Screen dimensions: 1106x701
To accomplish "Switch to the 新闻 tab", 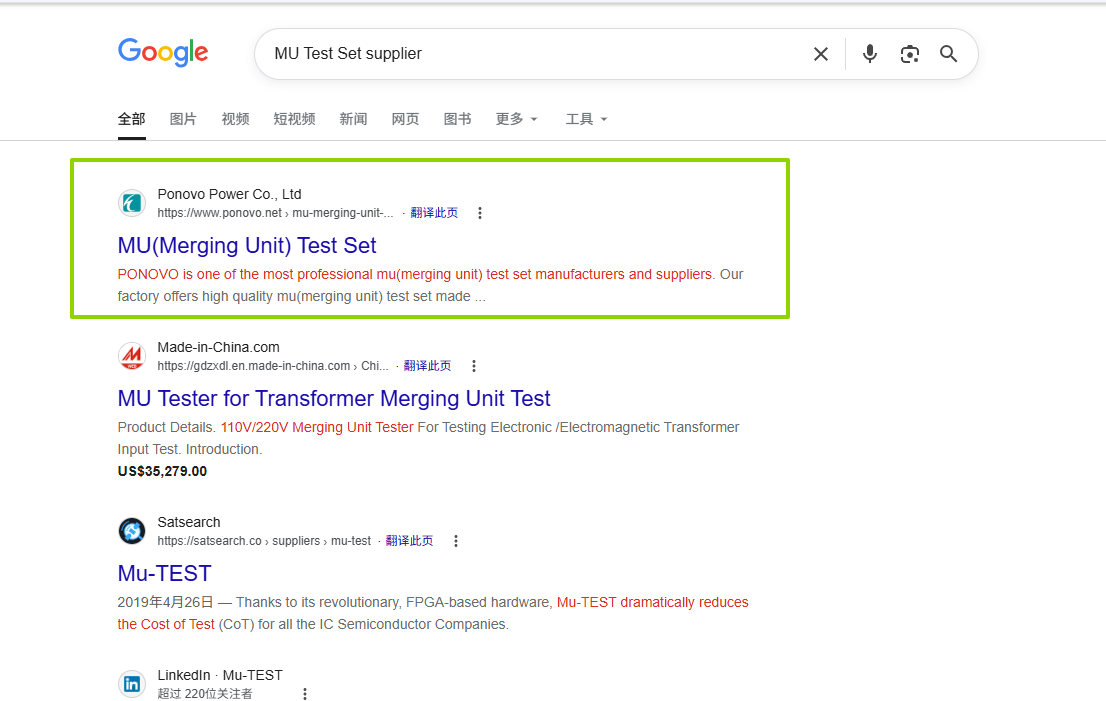I will (x=353, y=119).
